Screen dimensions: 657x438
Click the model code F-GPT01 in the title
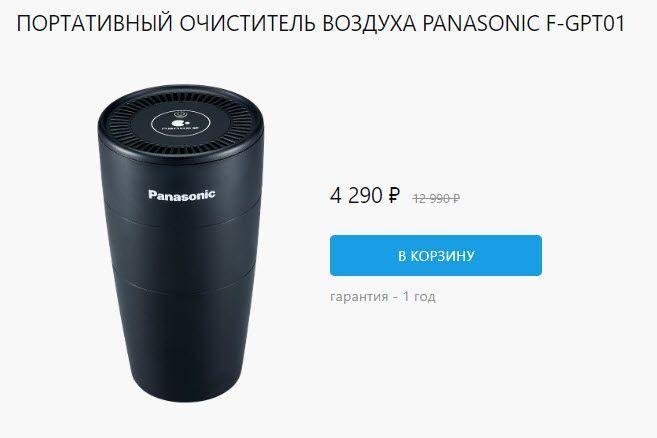click(x=585, y=23)
